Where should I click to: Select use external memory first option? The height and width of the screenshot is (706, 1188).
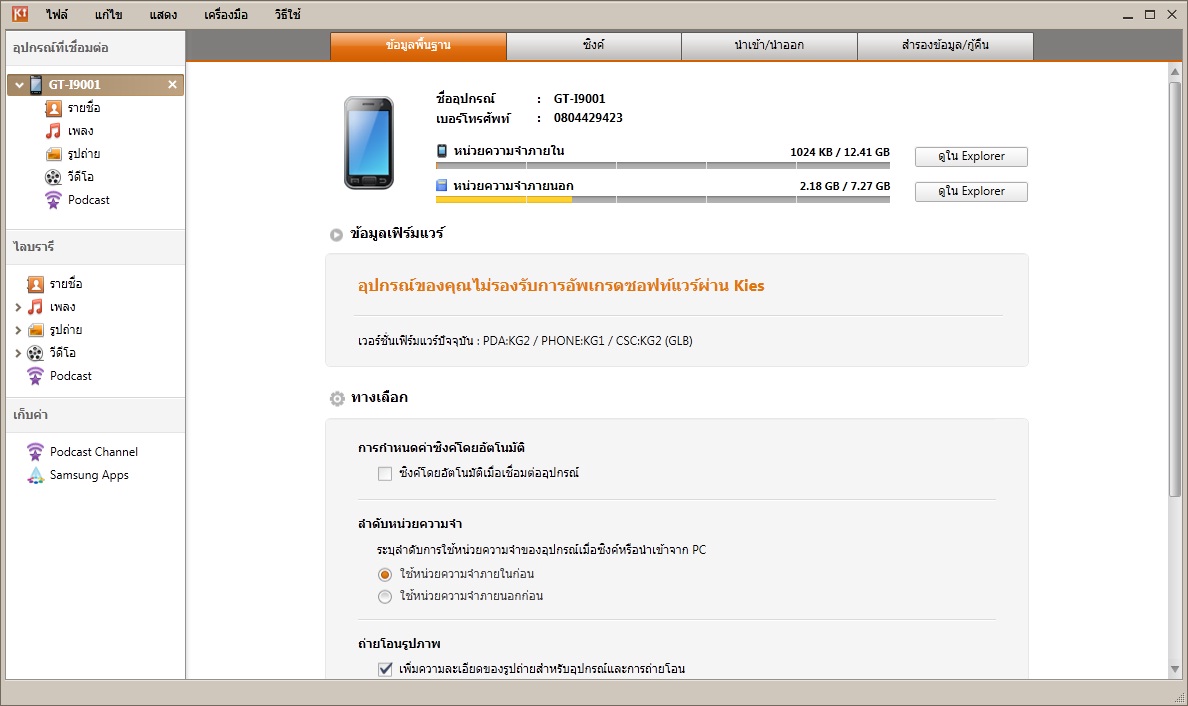(385, 596)
